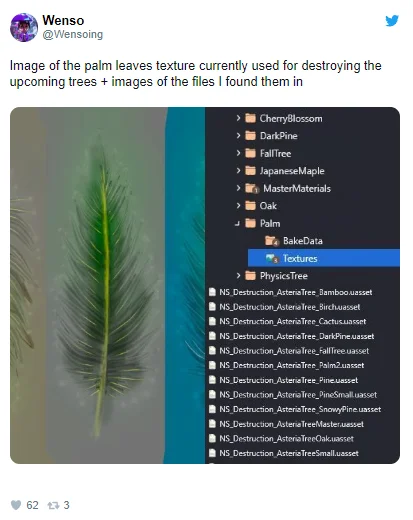The height and width of the screenshot is (520, 413).
Task: Select the FallTree folder entry
Action: click(268, 153)
